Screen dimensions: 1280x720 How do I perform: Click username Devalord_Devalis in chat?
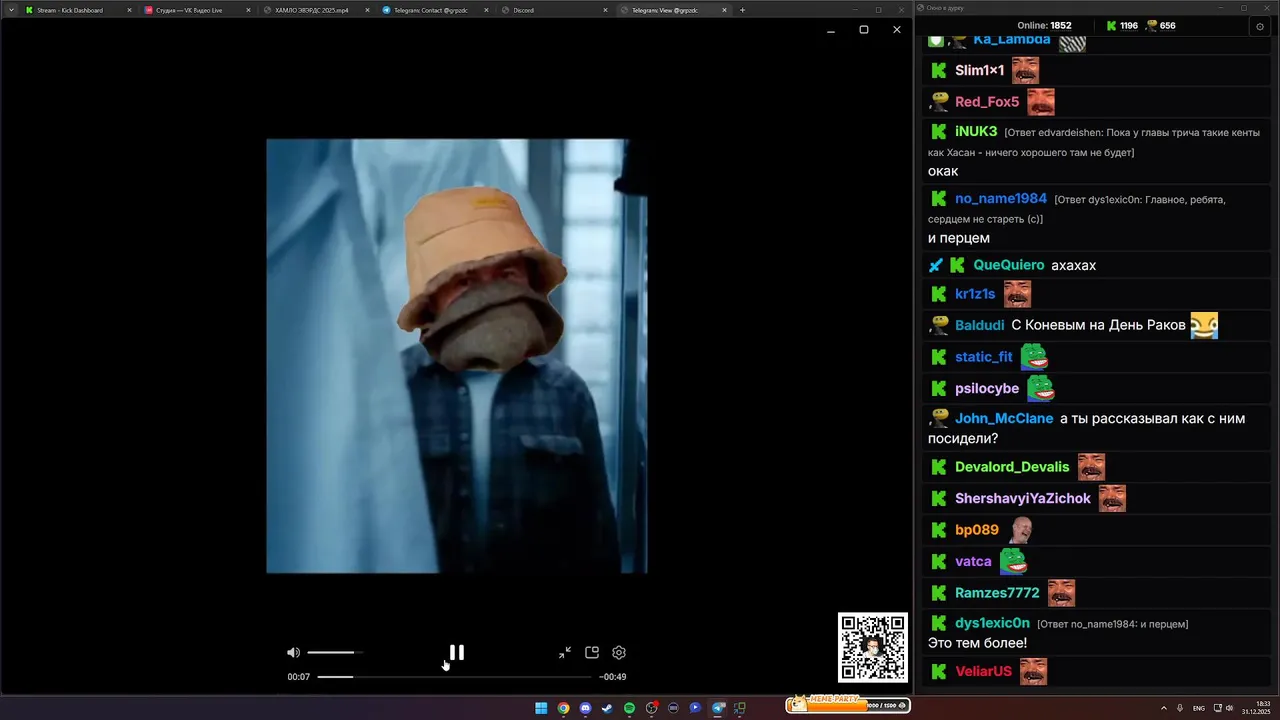(x=1012, y=467)
